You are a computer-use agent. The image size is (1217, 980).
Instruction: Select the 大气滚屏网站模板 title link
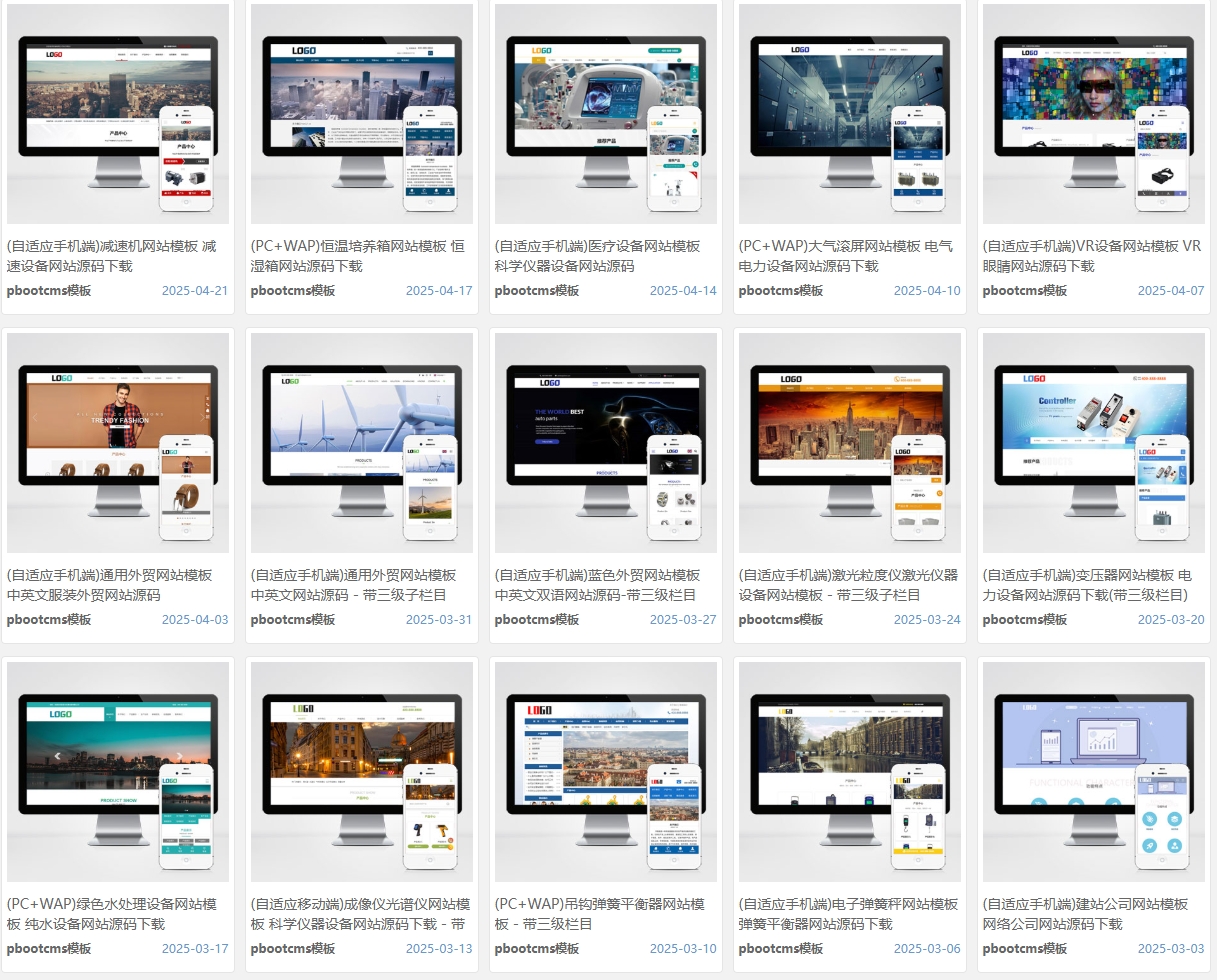coord(845,256)
